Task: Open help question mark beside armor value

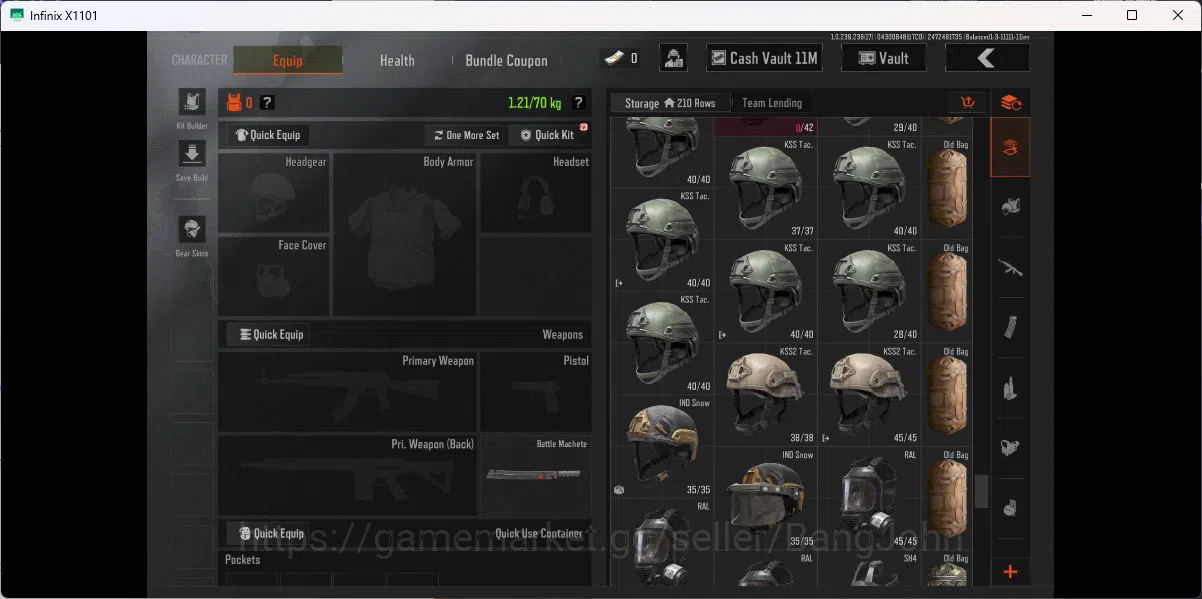Action: pyautogui.click(x=267, y=103)
